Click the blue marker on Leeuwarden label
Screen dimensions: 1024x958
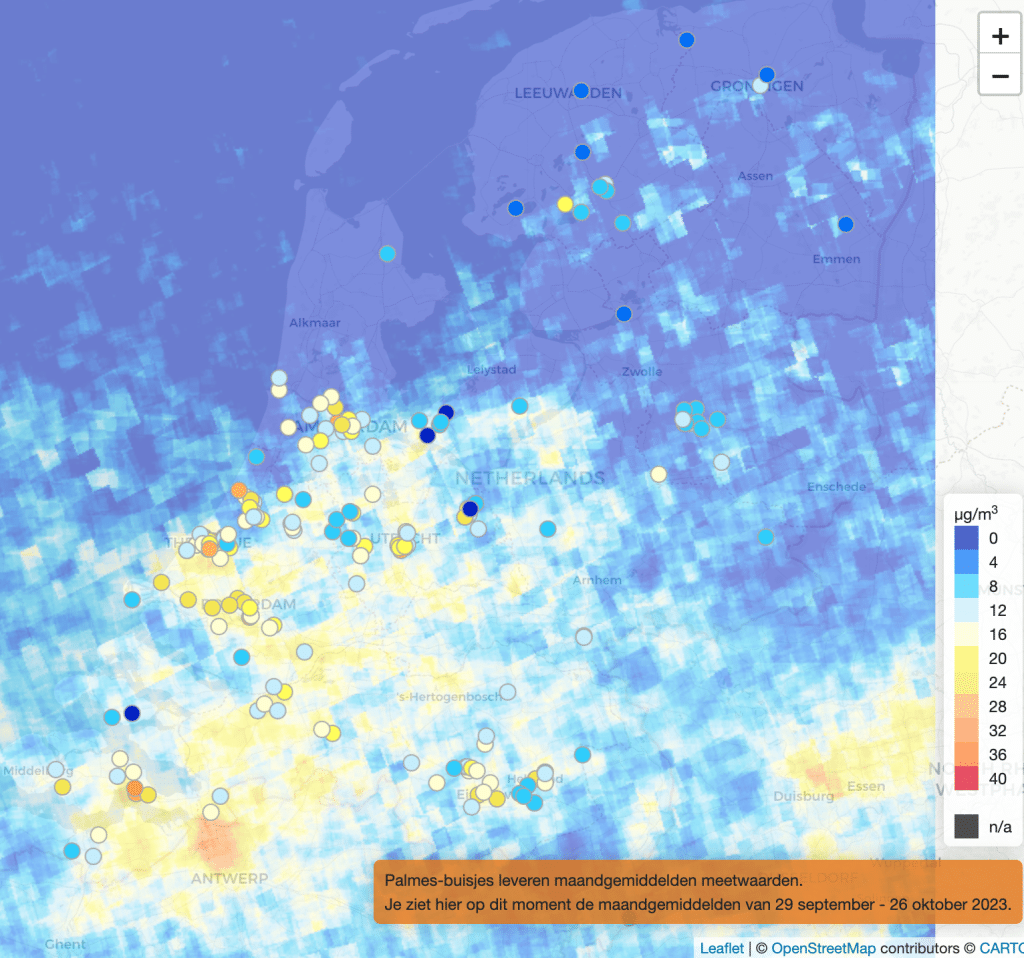pos(582,91)
